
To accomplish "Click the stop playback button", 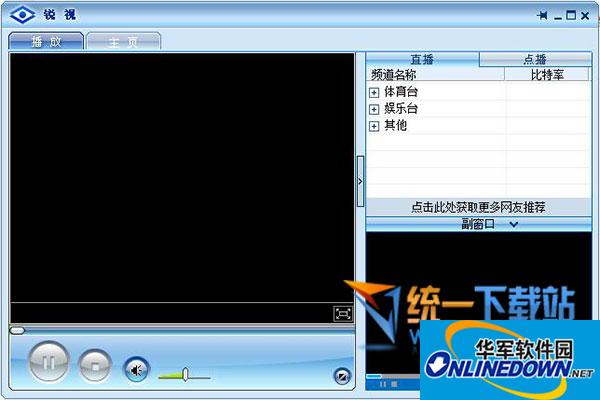I will click(95, 366).
